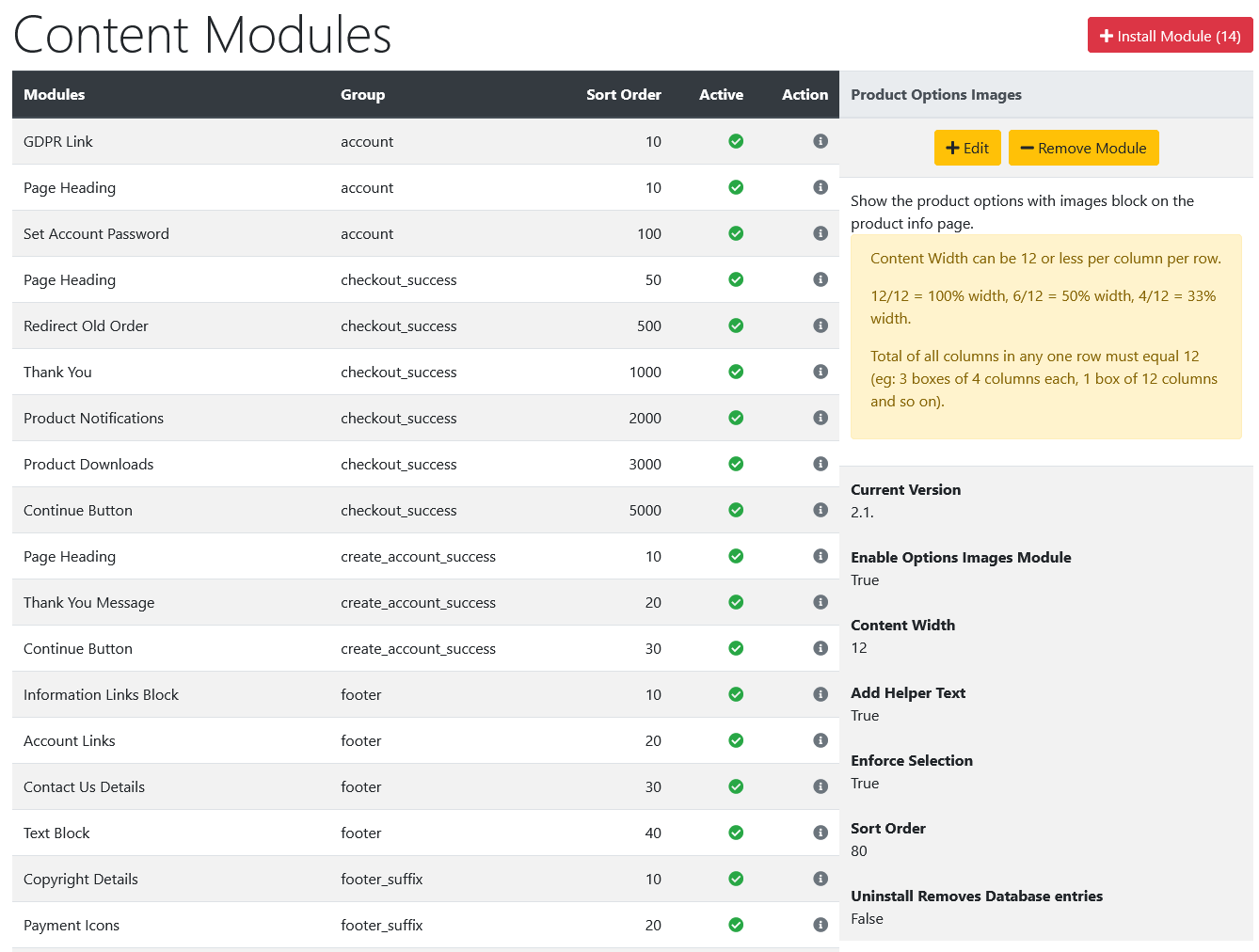Click active status of Account Links

point(736,740)
